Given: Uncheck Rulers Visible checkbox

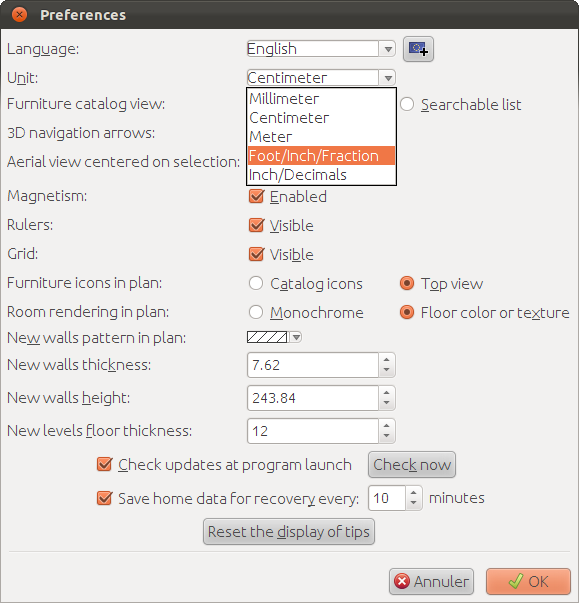Looking at the screenshot, I should [256, 225].
